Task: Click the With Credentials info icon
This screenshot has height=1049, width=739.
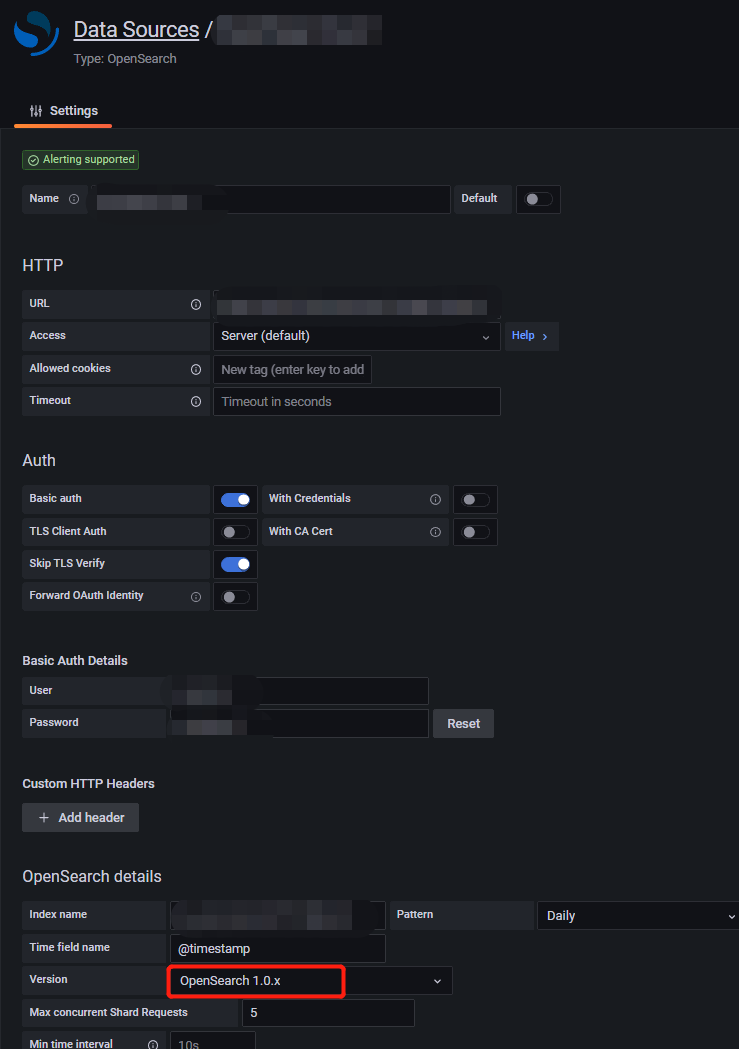Action: 435,499
